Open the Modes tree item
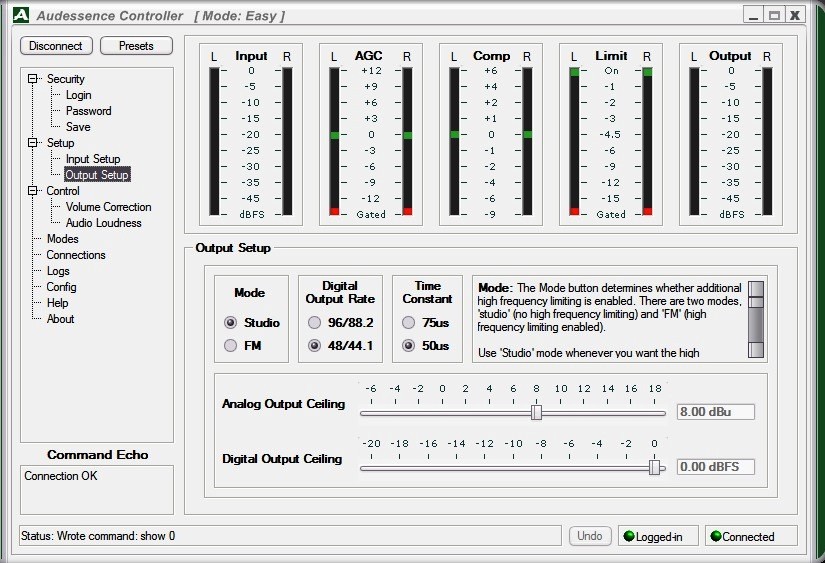Screen dimensions: 825x563 click(x=62, y=239)
